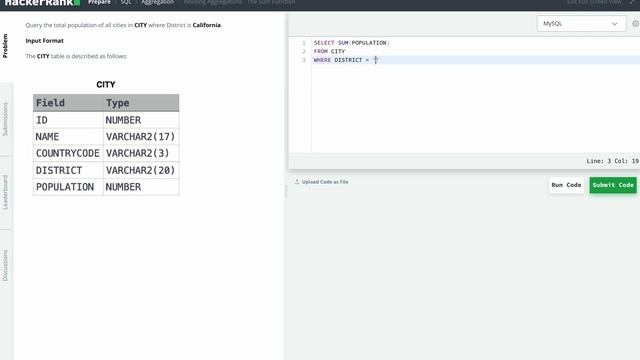Click the HackerRank logo

[42, 2]
